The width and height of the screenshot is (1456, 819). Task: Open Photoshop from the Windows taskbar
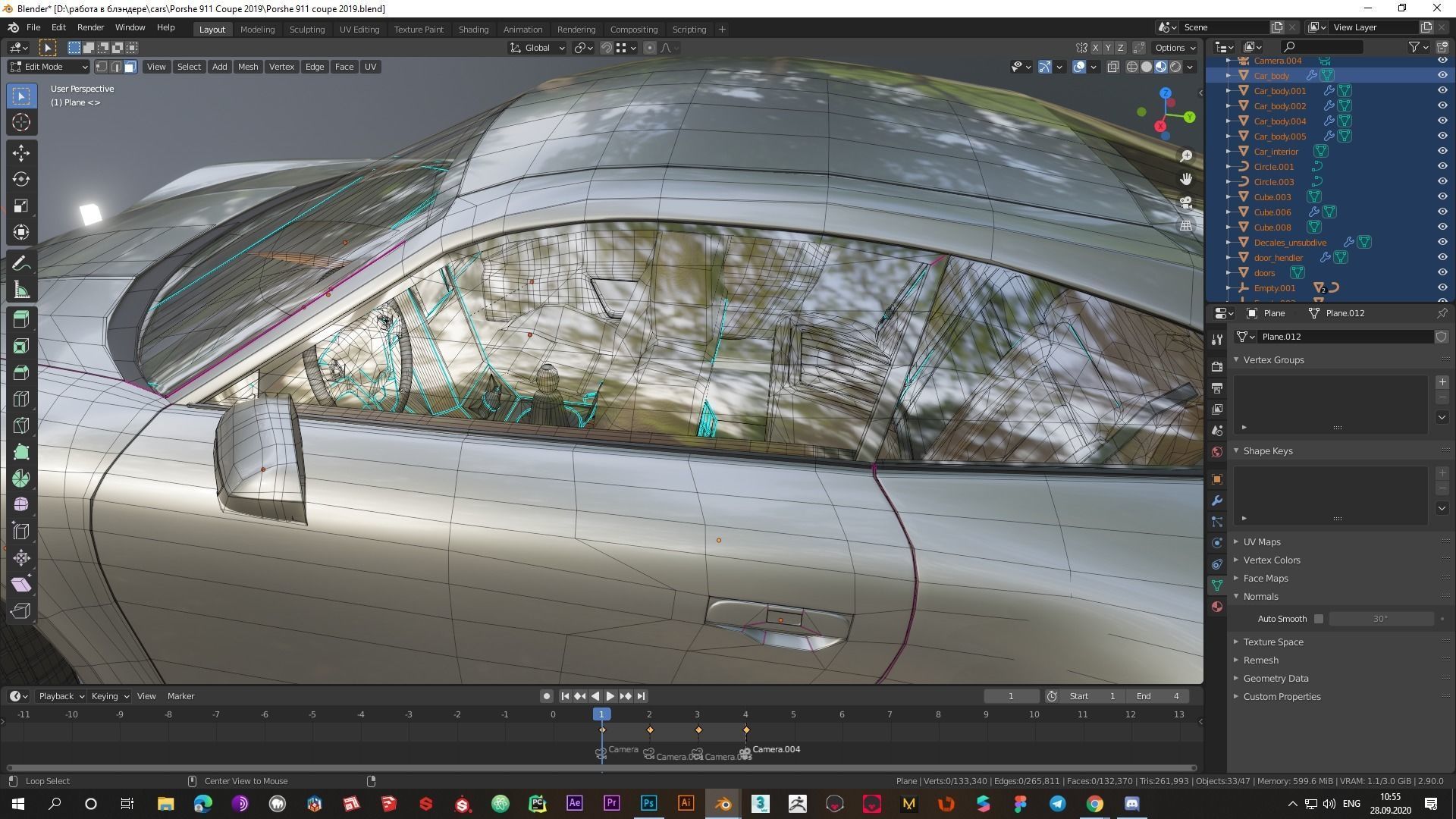point(648,803)
